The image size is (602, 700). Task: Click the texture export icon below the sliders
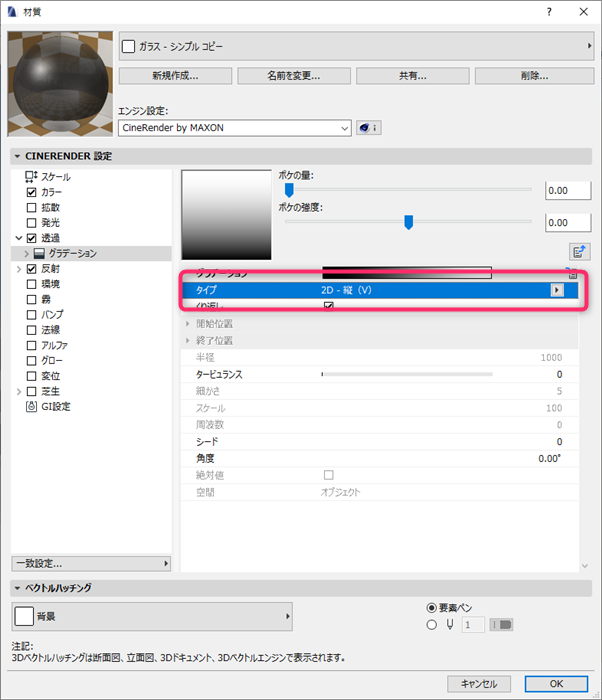click(580, 252)
